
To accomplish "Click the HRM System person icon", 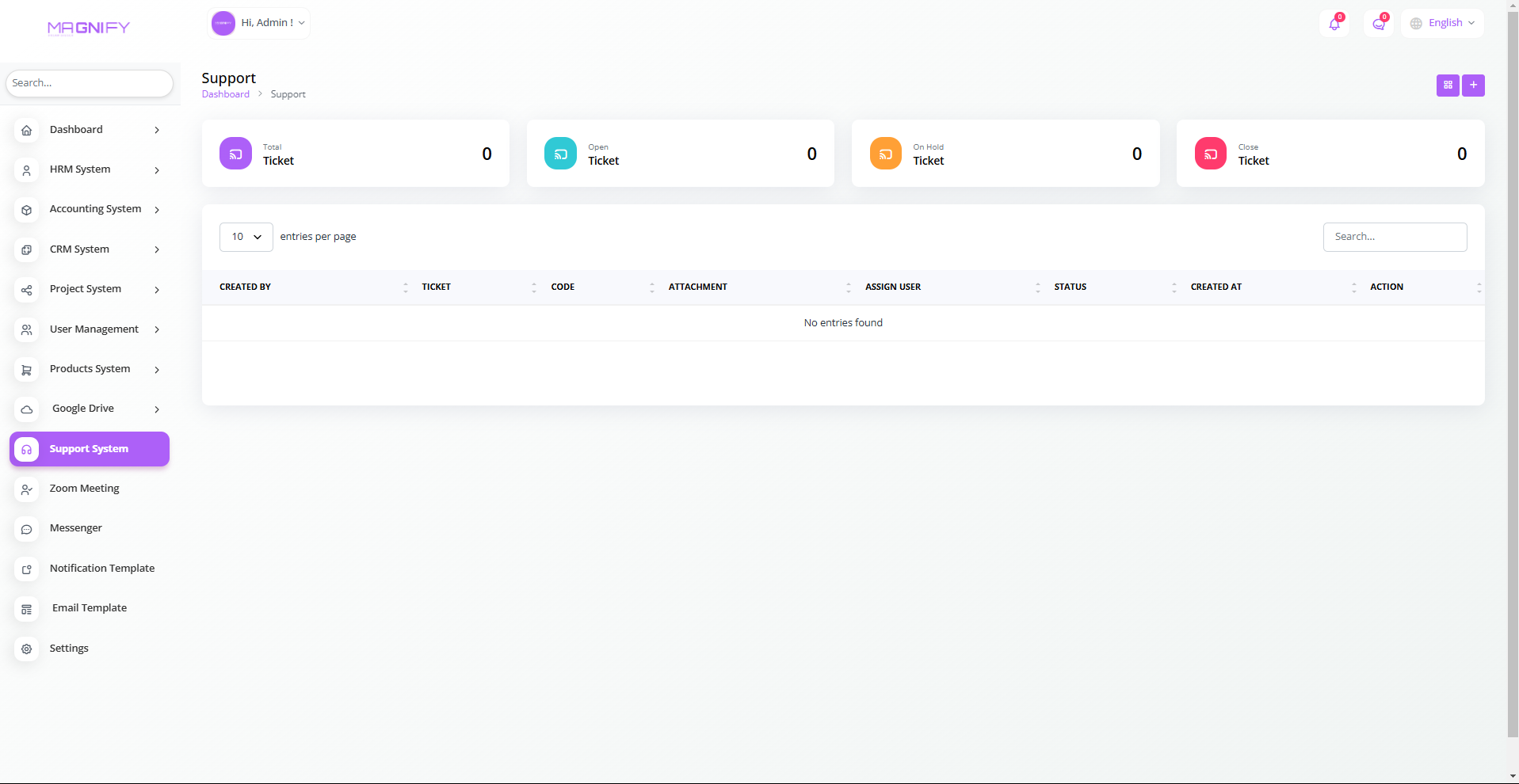I will (x=26, y=170).
